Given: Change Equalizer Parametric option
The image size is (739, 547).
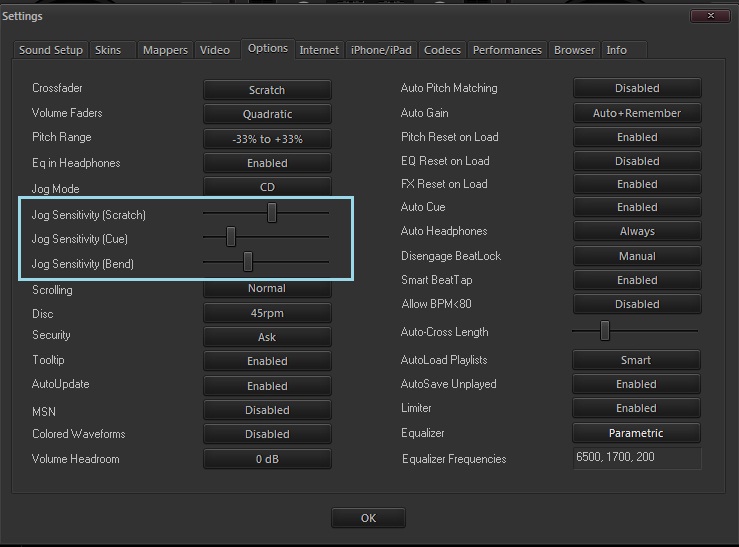Looking at the screenshot, I should click(636, 433).
